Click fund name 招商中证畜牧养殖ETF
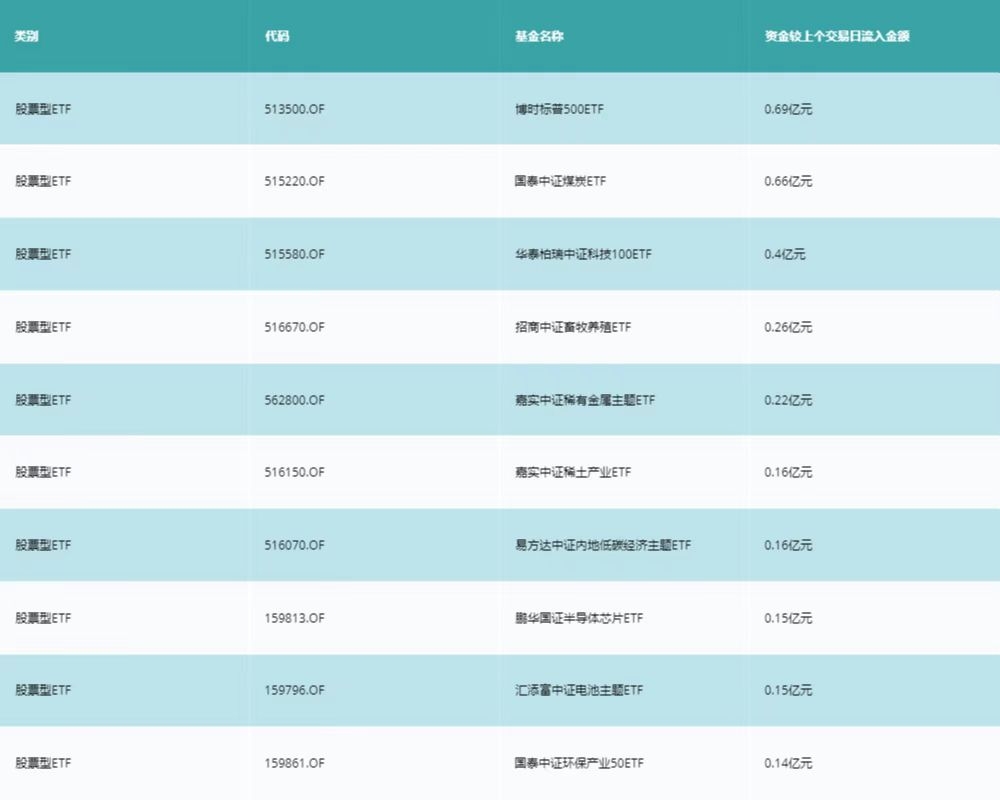 coord(573,327)
